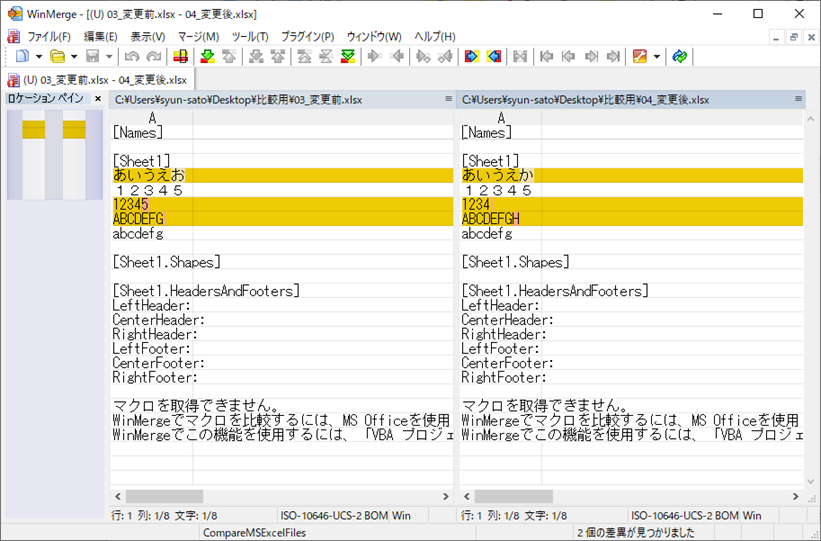Open the マージ(M) menu

(x=198, y=36)
